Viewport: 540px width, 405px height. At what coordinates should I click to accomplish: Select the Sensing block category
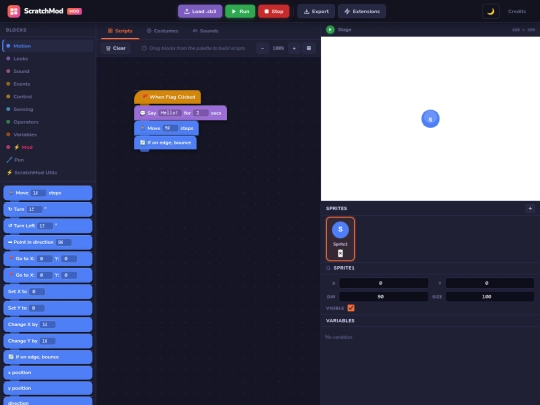tap(48, 109)
